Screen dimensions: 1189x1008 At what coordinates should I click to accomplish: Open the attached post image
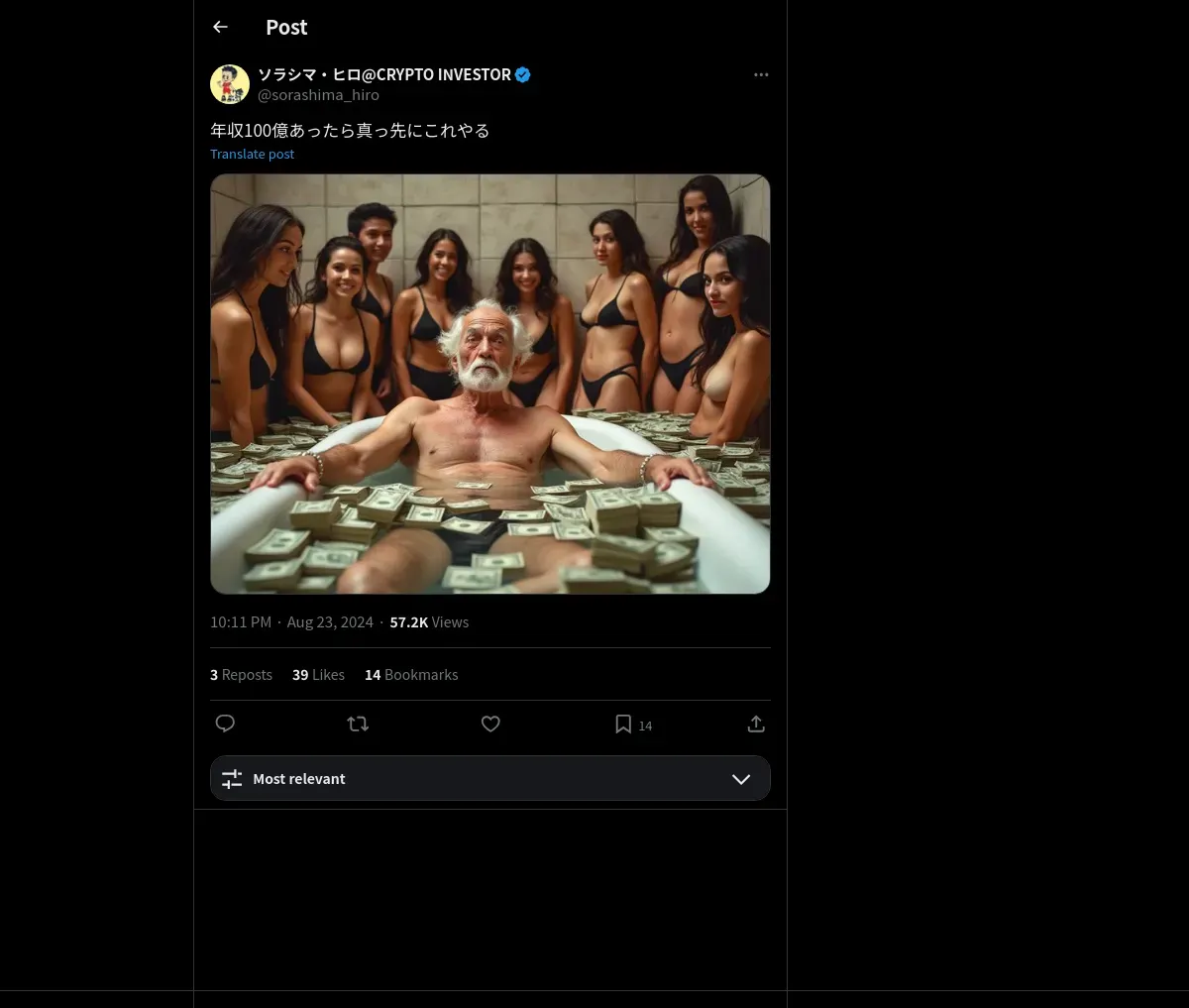[489, 385]
